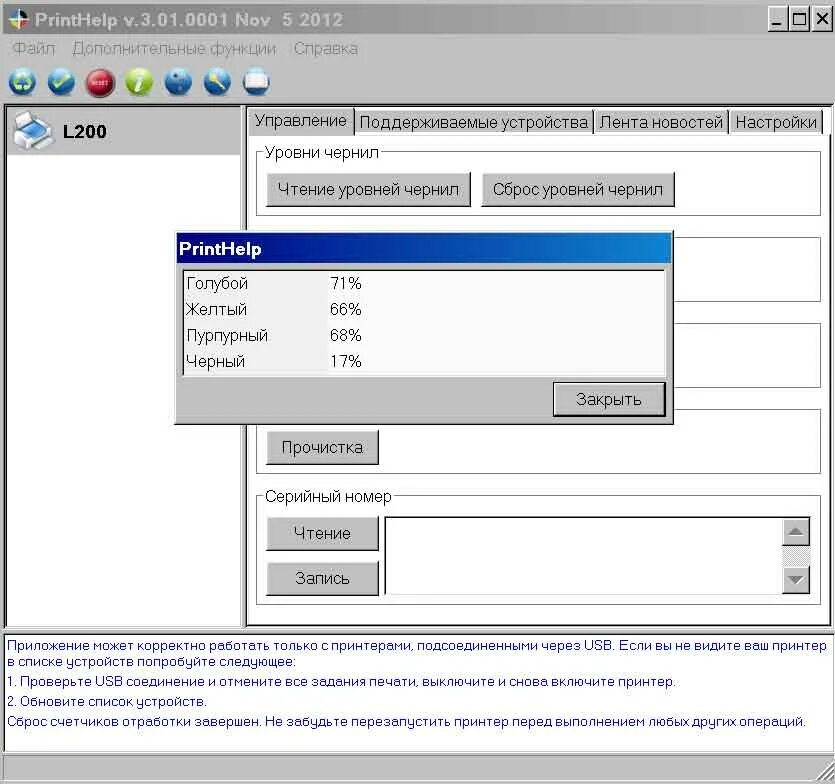This screenshot has height=784, width=835.
Task: Switch to the Лента новостей tab
Action: [661, 122]
